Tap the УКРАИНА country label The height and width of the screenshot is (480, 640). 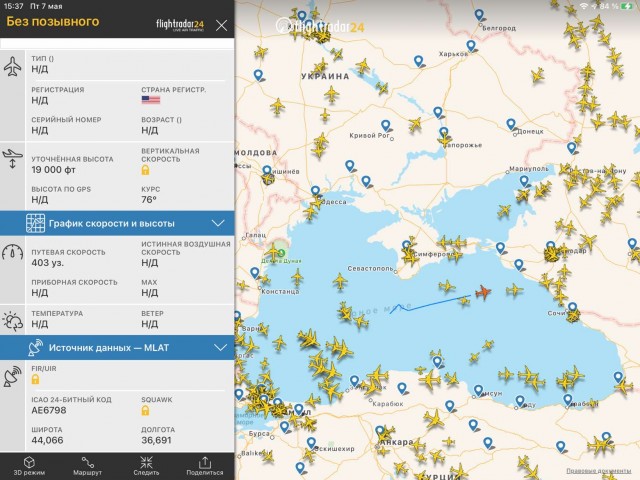coord(325,76)
